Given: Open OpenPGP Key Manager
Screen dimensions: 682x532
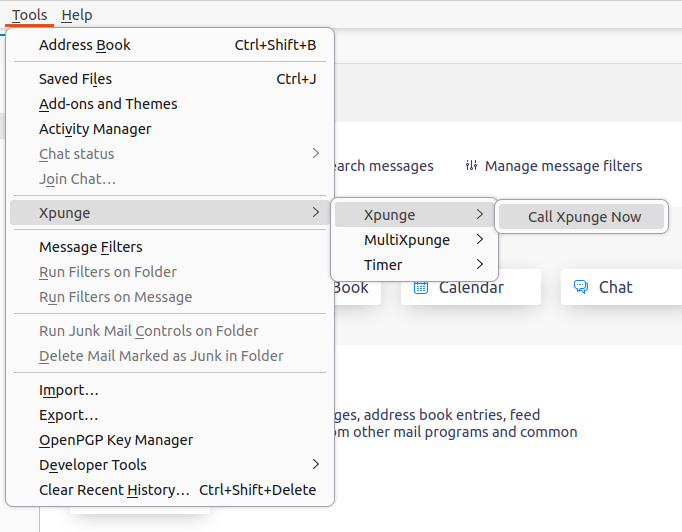Looking at the screenshot, I should pyautogui.click(x=170, y=440).
